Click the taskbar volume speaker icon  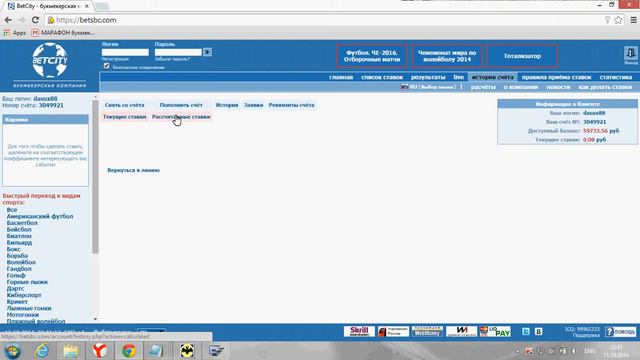[574, 351]
